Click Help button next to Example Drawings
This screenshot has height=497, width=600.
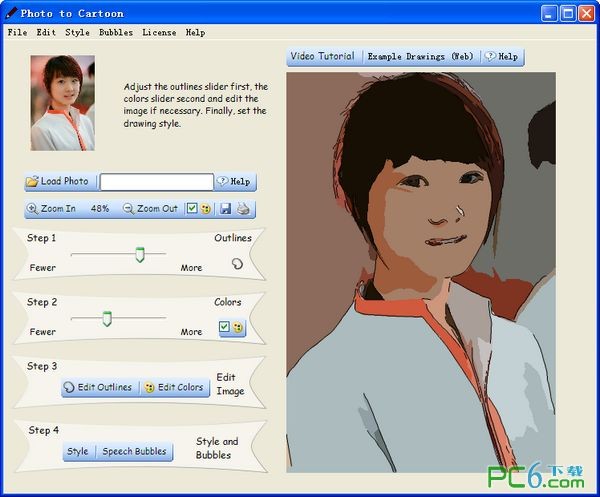(x=502, y=57)
